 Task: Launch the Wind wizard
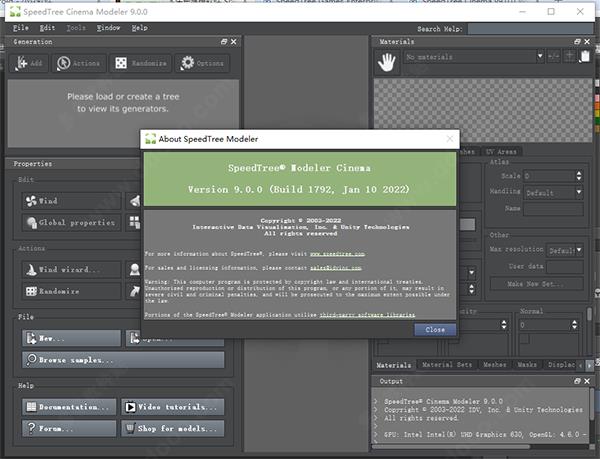click(66, 270)
